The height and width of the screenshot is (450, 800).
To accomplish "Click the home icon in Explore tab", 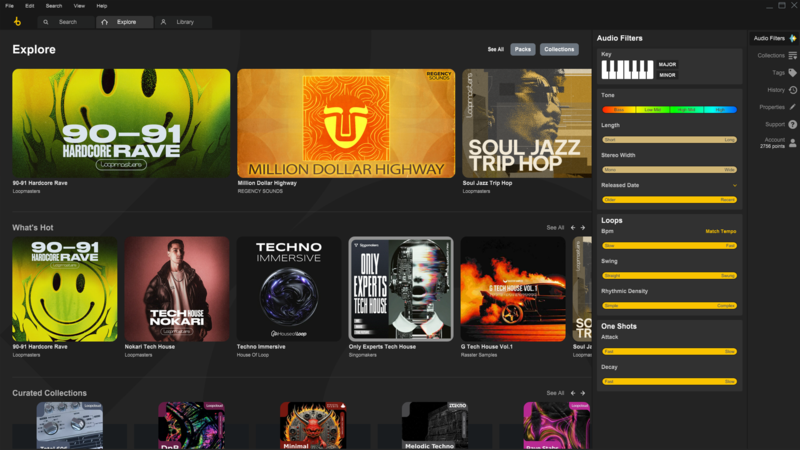I will [x=105, y=22].
